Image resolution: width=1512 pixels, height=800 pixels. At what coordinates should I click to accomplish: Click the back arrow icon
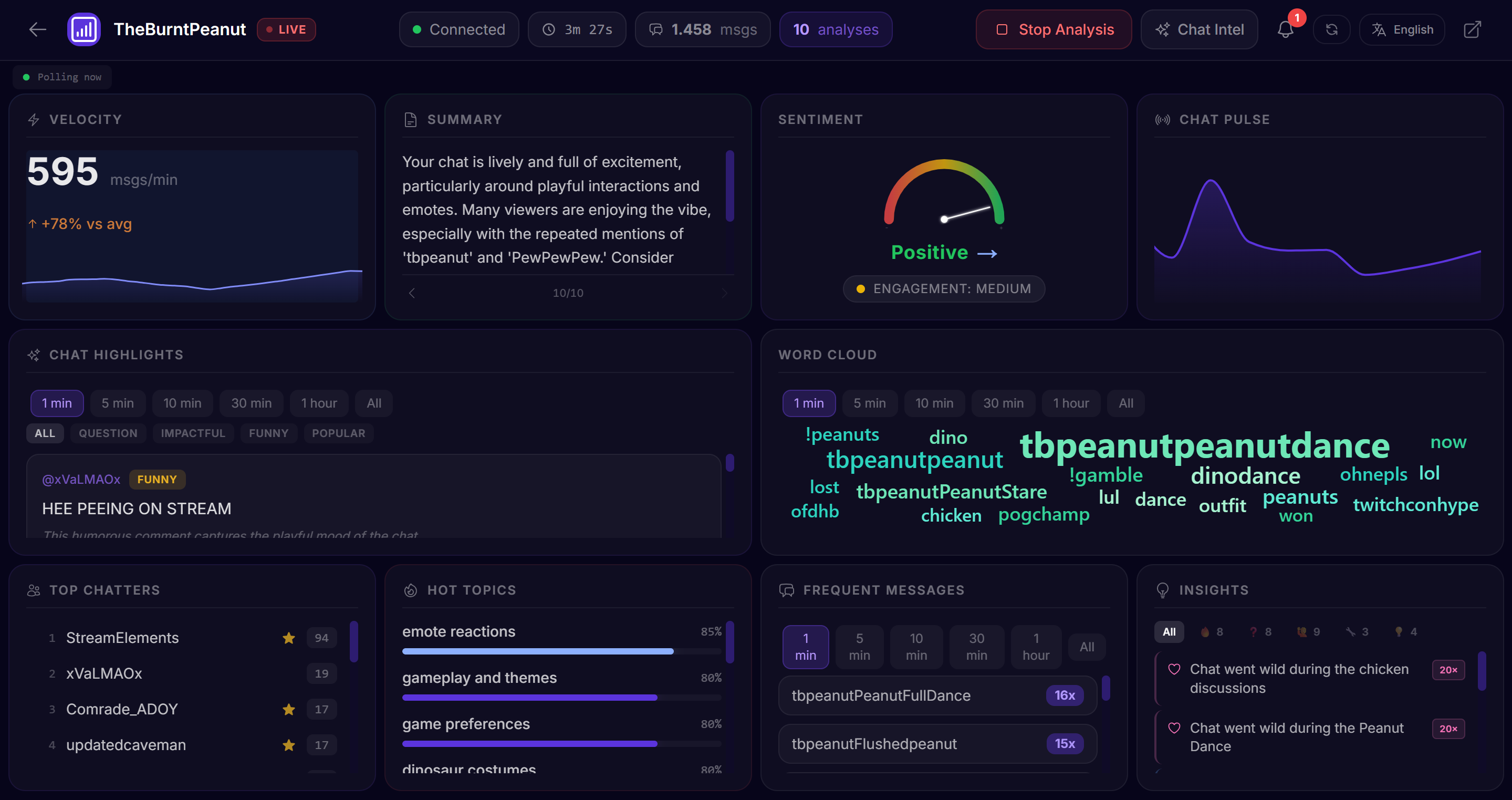(38, 29)
